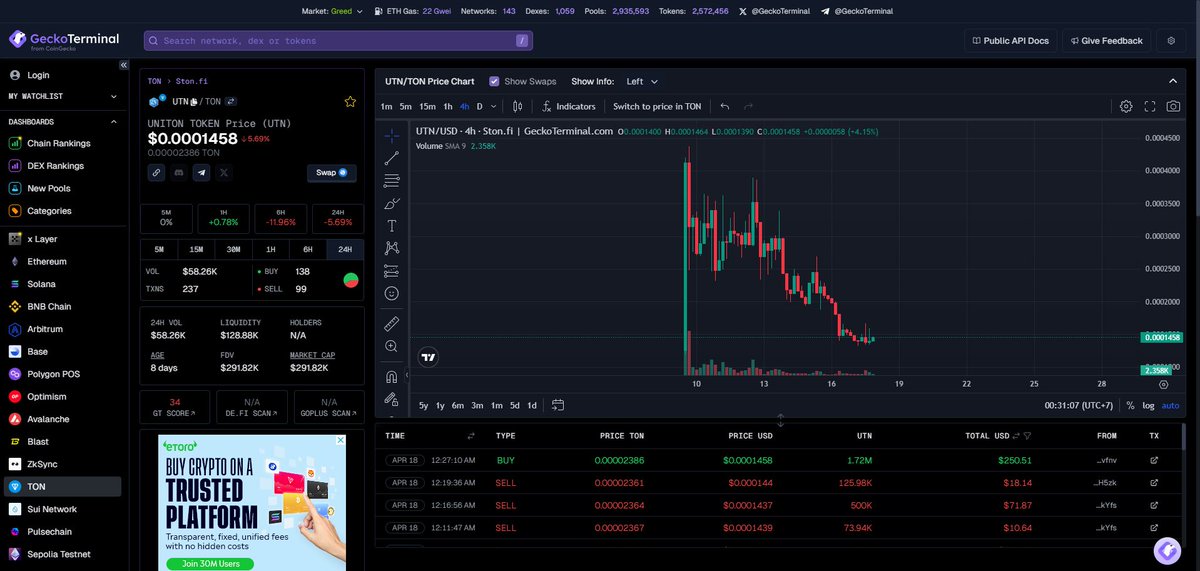The image size is (1200, 571).
Task: Open the token Discord link
Action: (179, 172)
